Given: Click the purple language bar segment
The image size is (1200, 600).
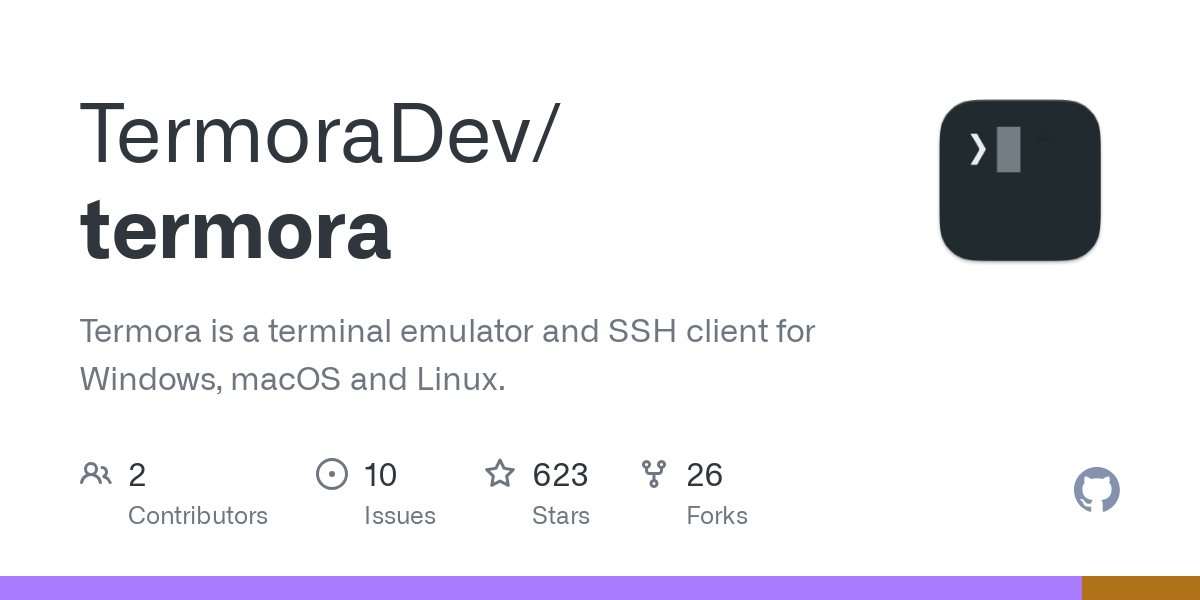Looking at the screenshot, I should pos(541,588).
